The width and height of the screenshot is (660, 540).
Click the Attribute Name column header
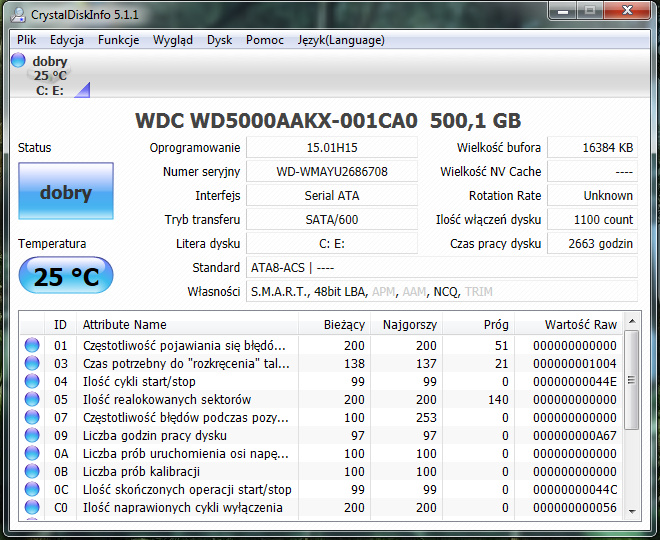click(187, 325)
